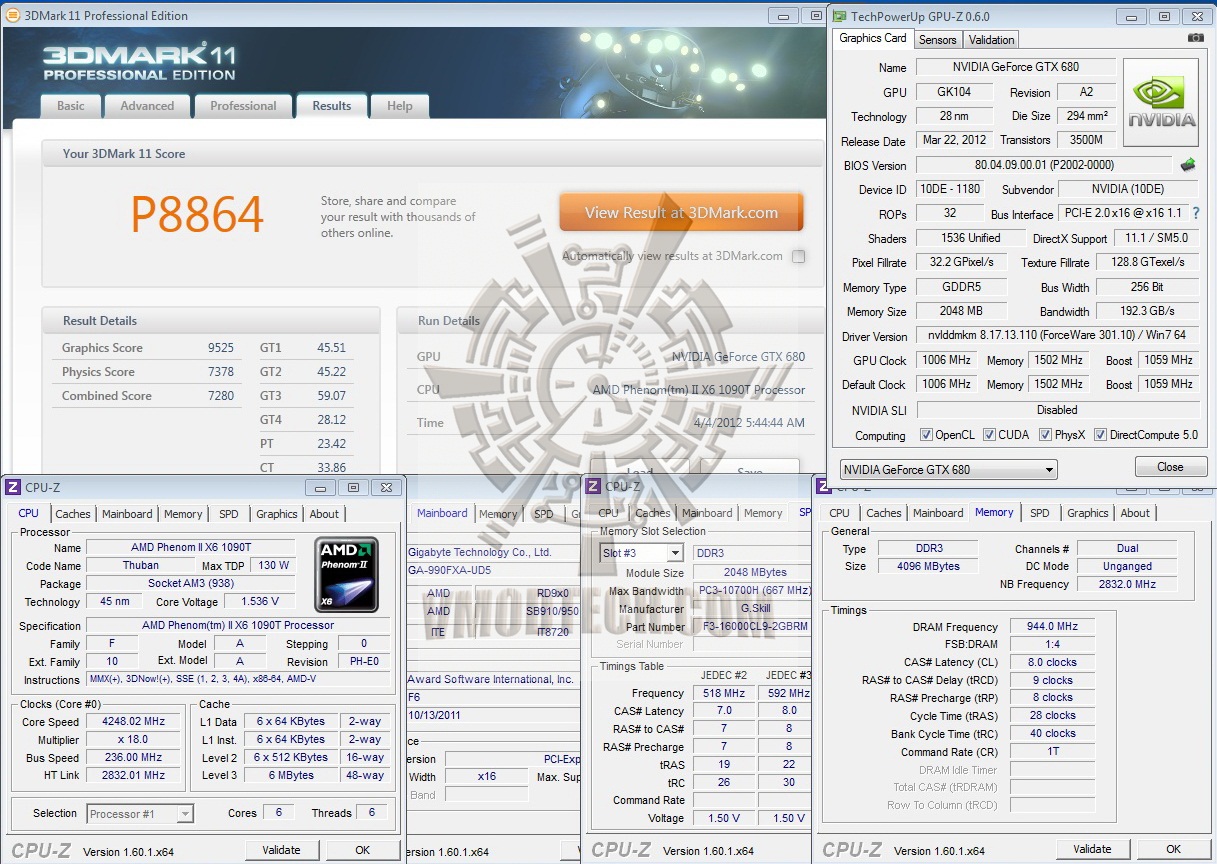The height and width of the screenshot is (864, 1217).
Task: Click the Device ID field 10DE - 1180
Action: [x=950, y=189]
